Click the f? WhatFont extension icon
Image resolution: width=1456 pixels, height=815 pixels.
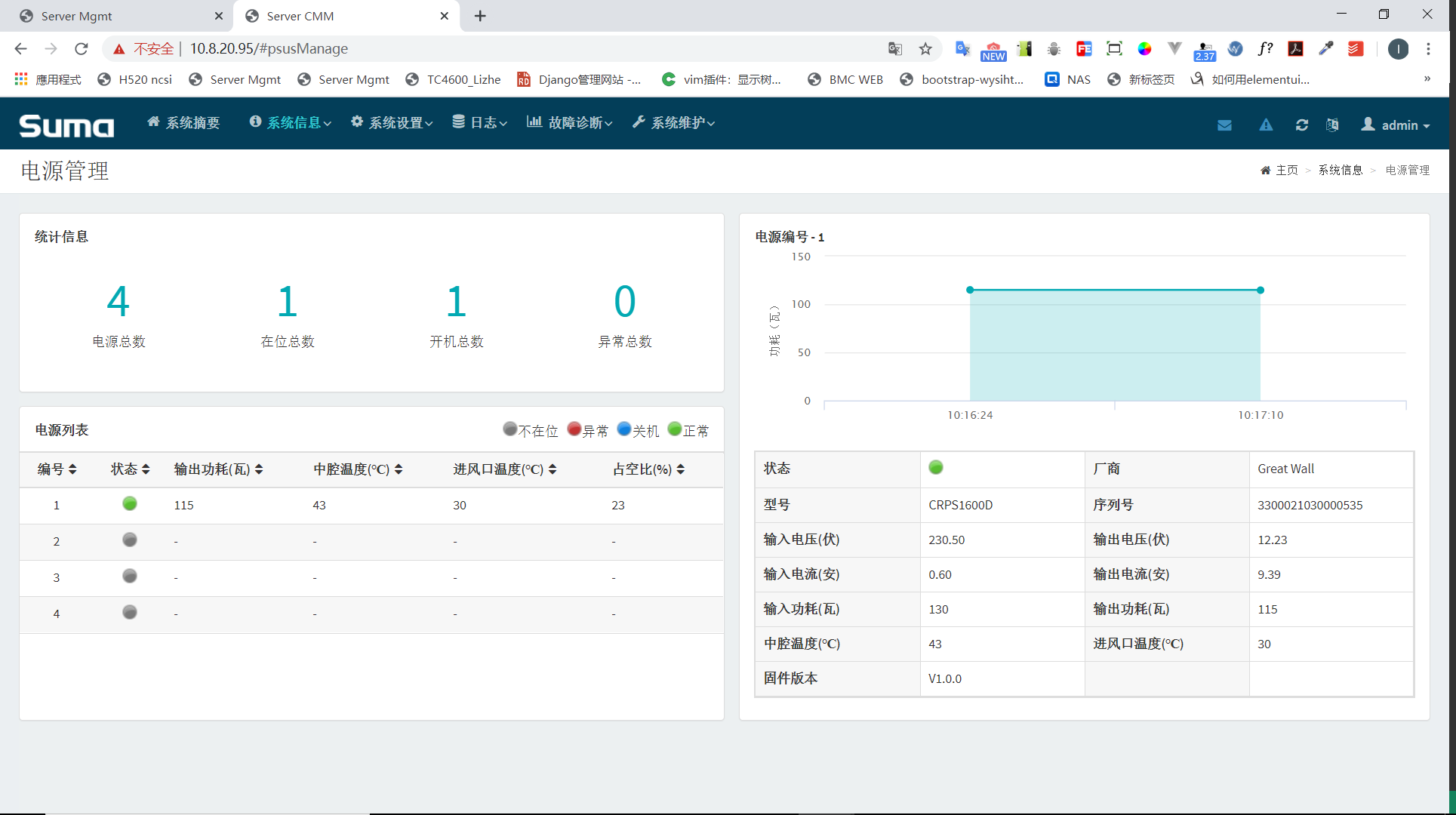pos(1265,49)
